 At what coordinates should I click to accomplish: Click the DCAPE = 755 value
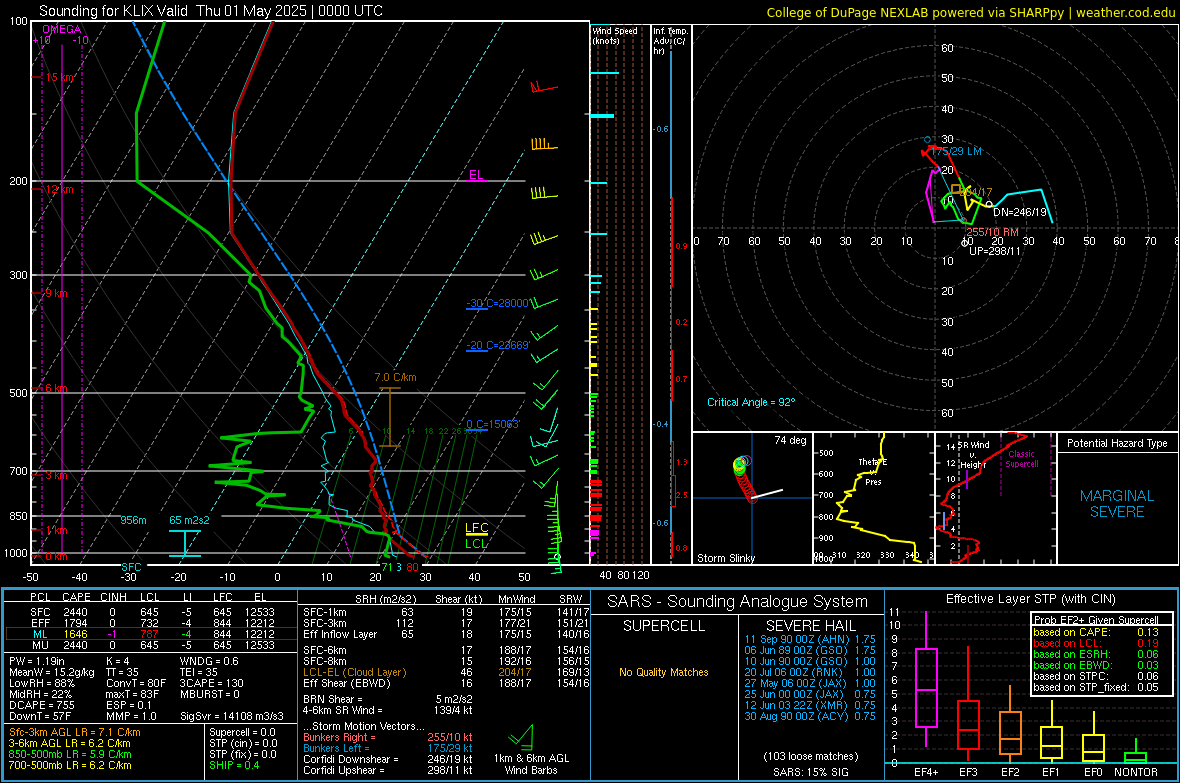coord(42,705)
